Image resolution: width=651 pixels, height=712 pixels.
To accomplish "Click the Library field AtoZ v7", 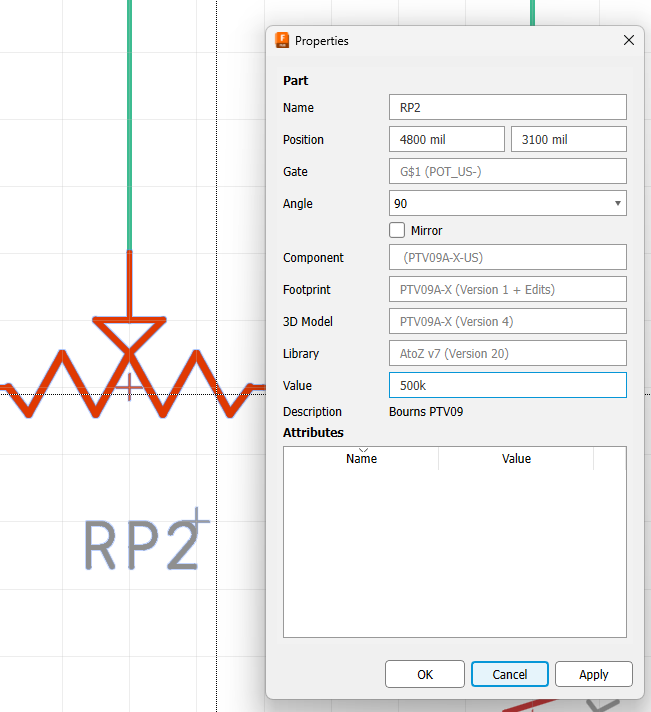I will pos(508,353).
